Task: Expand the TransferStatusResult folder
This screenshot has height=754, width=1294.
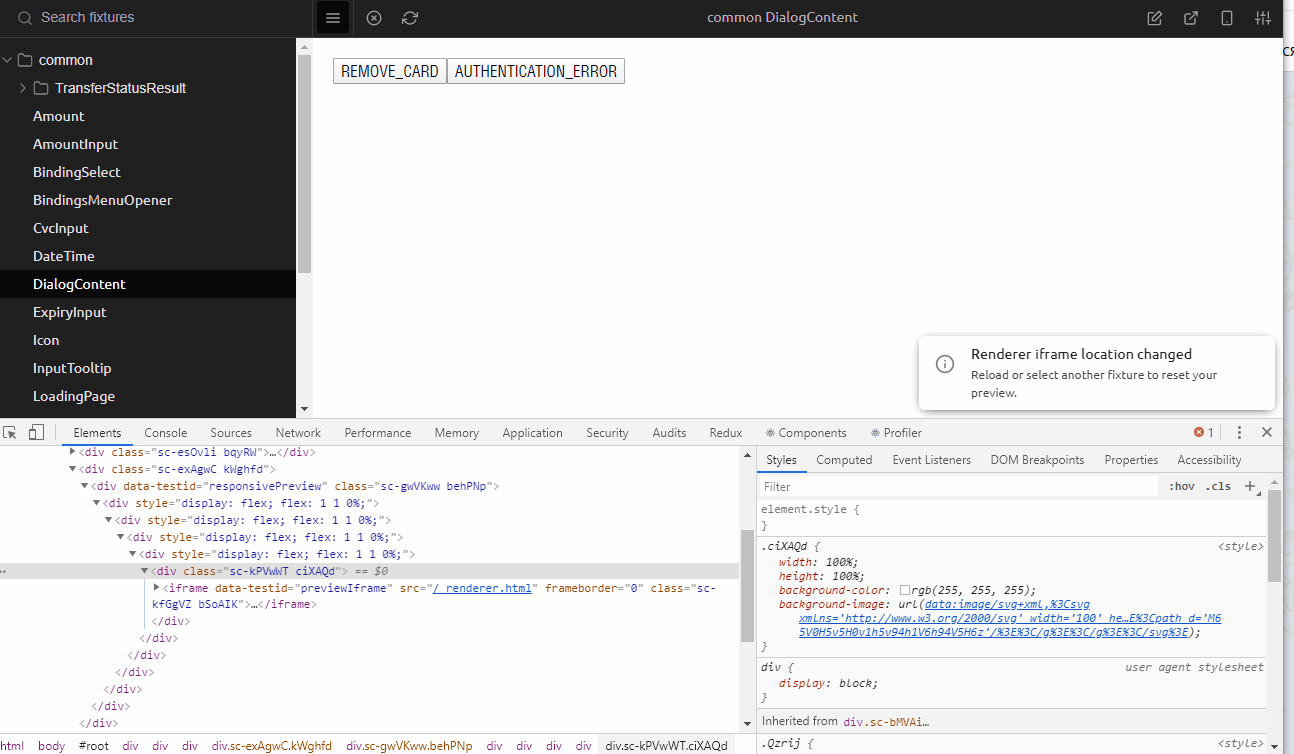Action: pos(21,88)
